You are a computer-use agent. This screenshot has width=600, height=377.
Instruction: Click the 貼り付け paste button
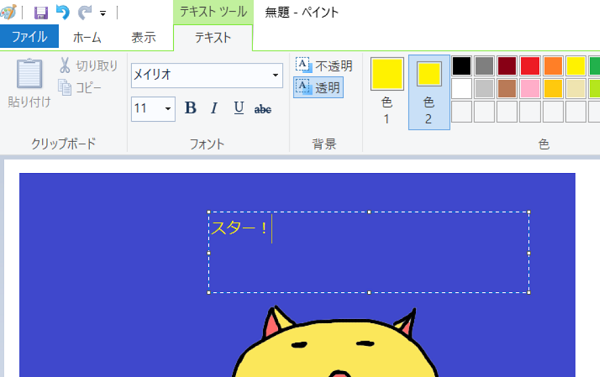pos(29,83)
